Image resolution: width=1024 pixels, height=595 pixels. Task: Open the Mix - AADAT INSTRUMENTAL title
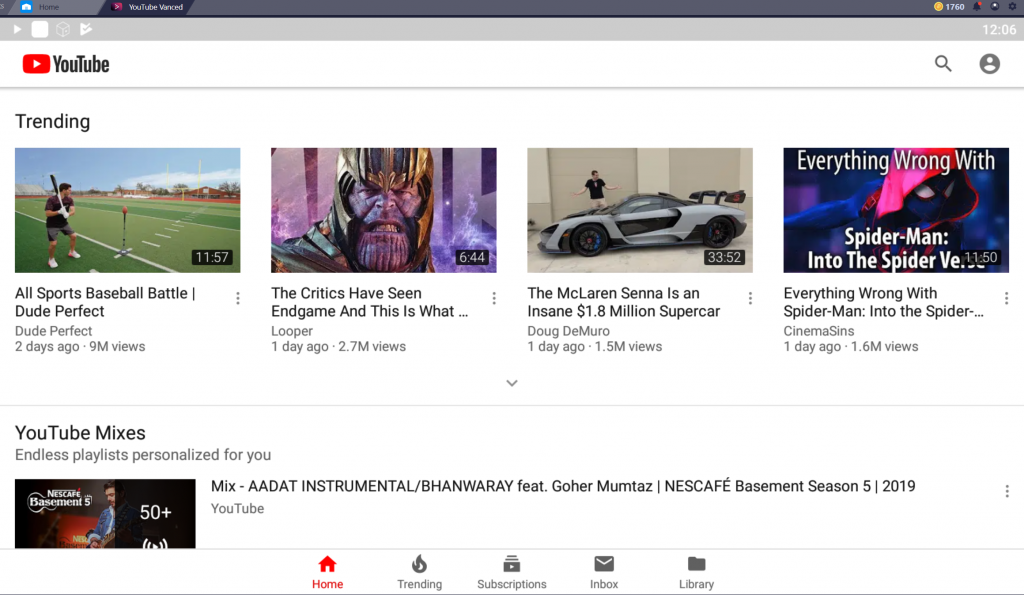click(563, 487)
